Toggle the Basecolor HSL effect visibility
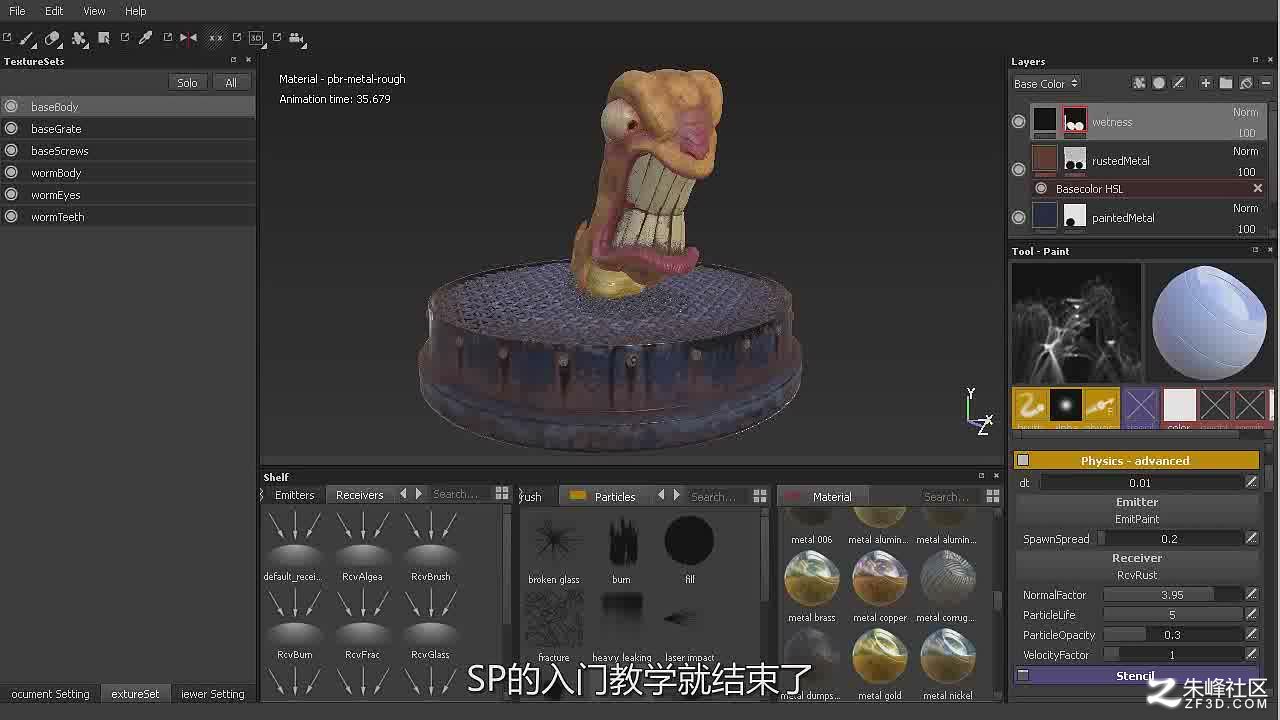 1041,188
